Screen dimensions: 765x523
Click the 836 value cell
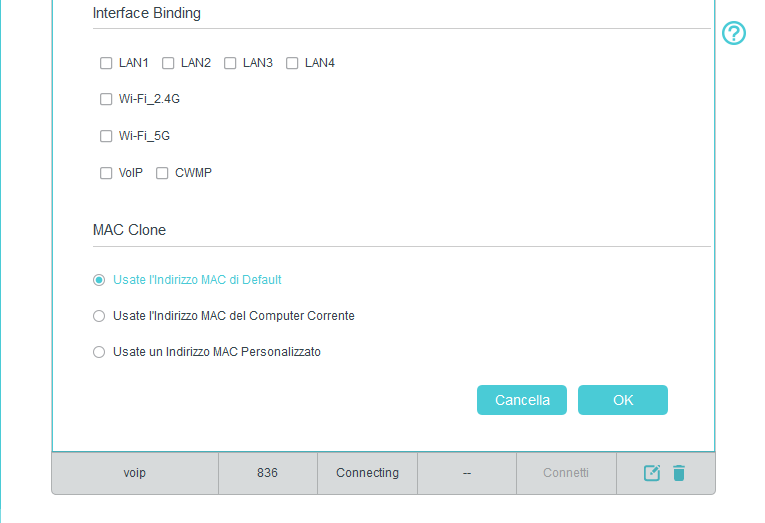click(267, 473)
